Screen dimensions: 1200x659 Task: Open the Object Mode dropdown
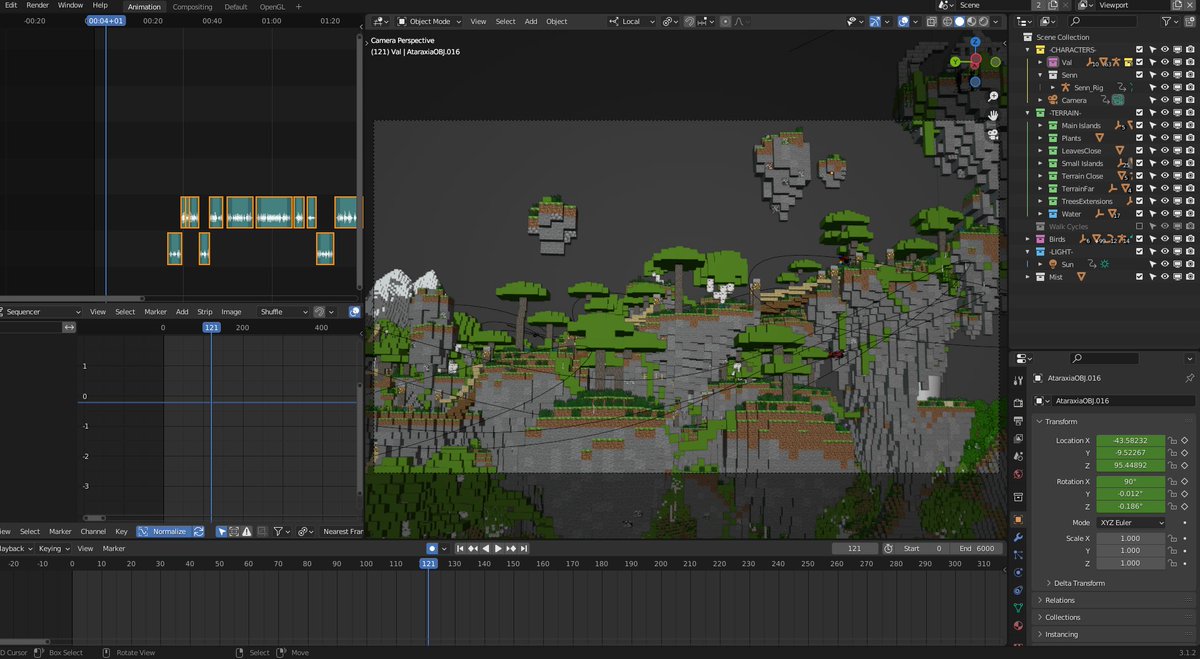(430, 21)
